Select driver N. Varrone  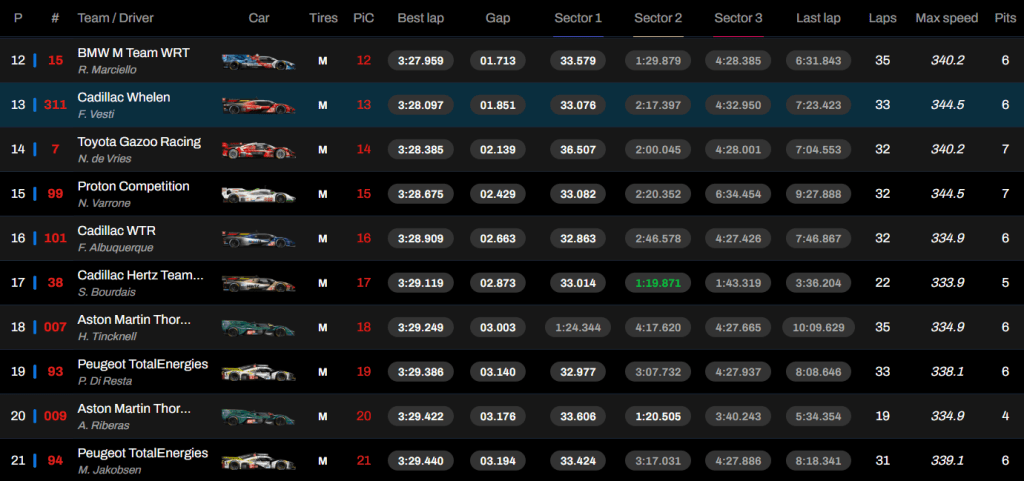[104, 203]
